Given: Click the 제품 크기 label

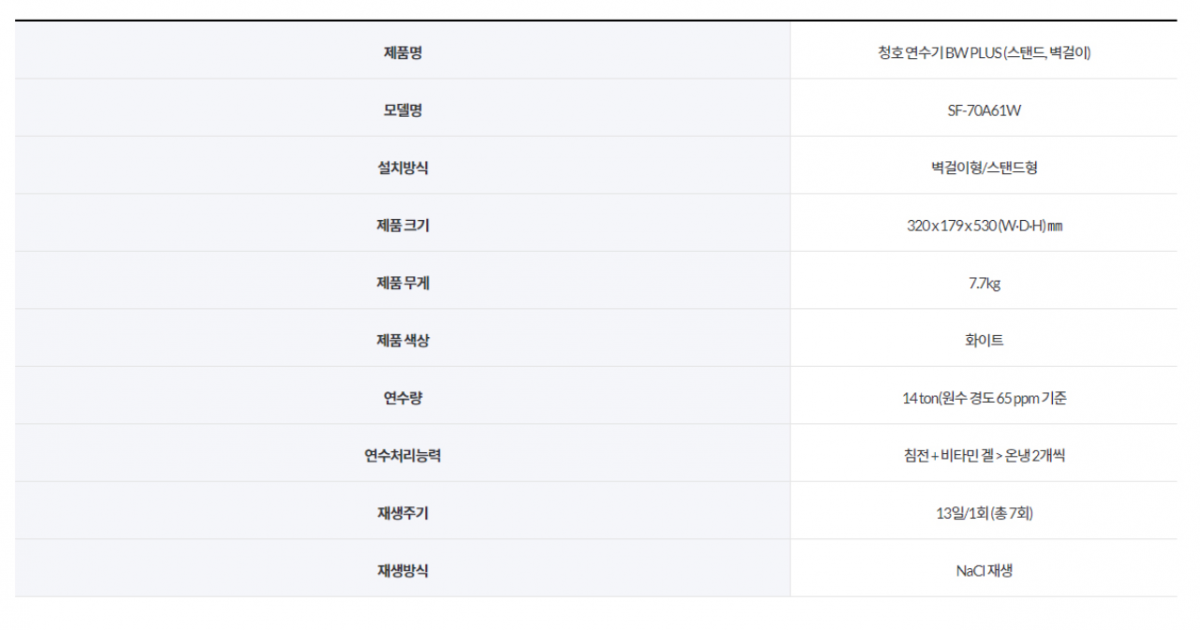Looking at the screenshot, I should pos(402,226).
